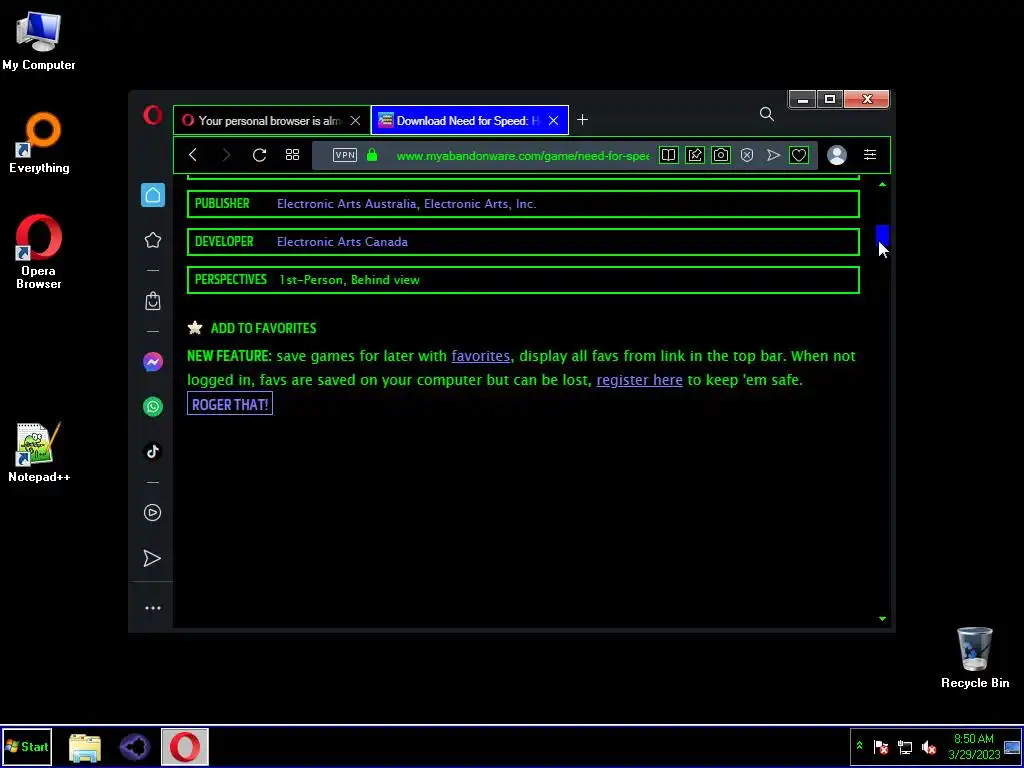This screenshot has height=768, width=1024.
Task: Toggle the VPN badge in address bar
Action: click(345, 155)
